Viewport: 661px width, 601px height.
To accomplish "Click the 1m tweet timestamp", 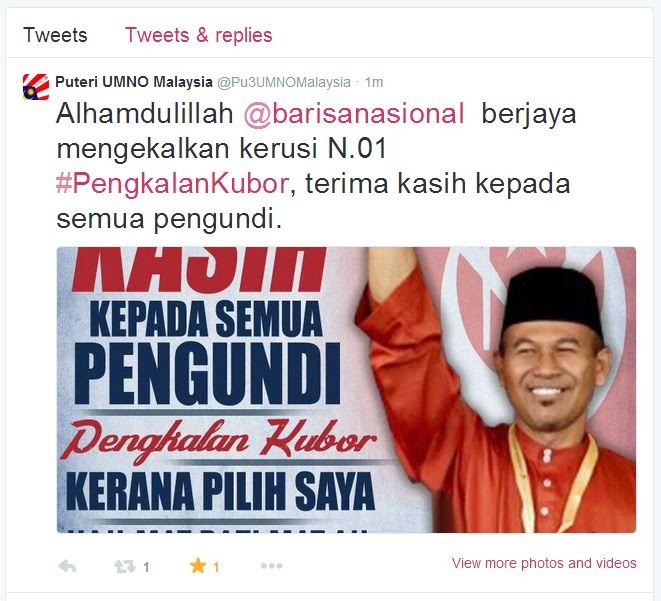I will click(373, 82).
